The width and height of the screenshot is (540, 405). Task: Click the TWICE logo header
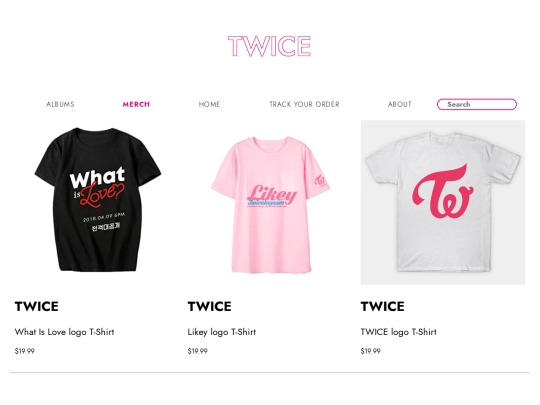(x=269, y=46)
